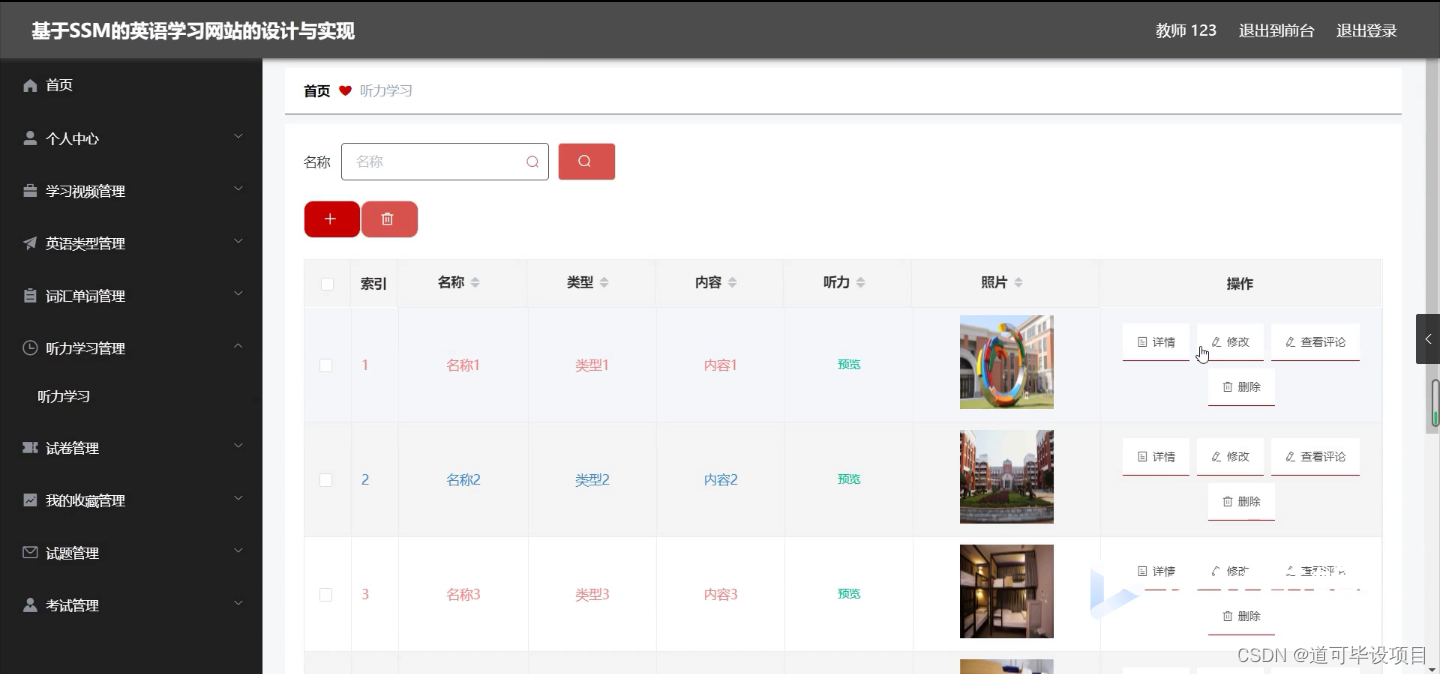1440x674 pixels.
Task: Sort by the 名称 column sort arrows
Action: (x=475, y=283)
